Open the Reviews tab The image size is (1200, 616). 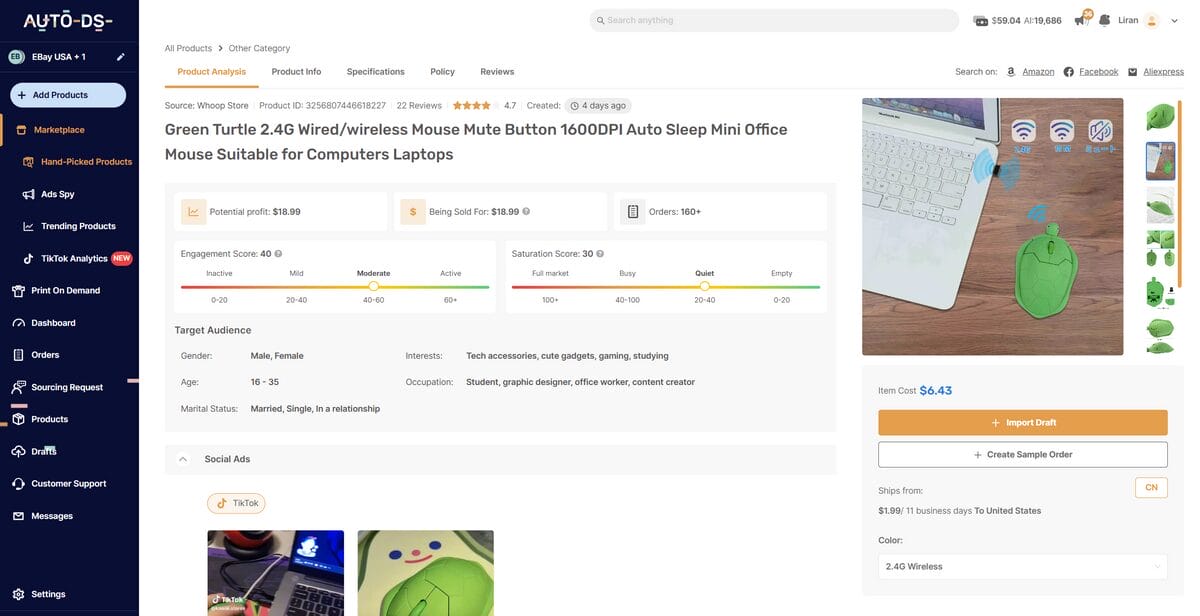(497, 72)
